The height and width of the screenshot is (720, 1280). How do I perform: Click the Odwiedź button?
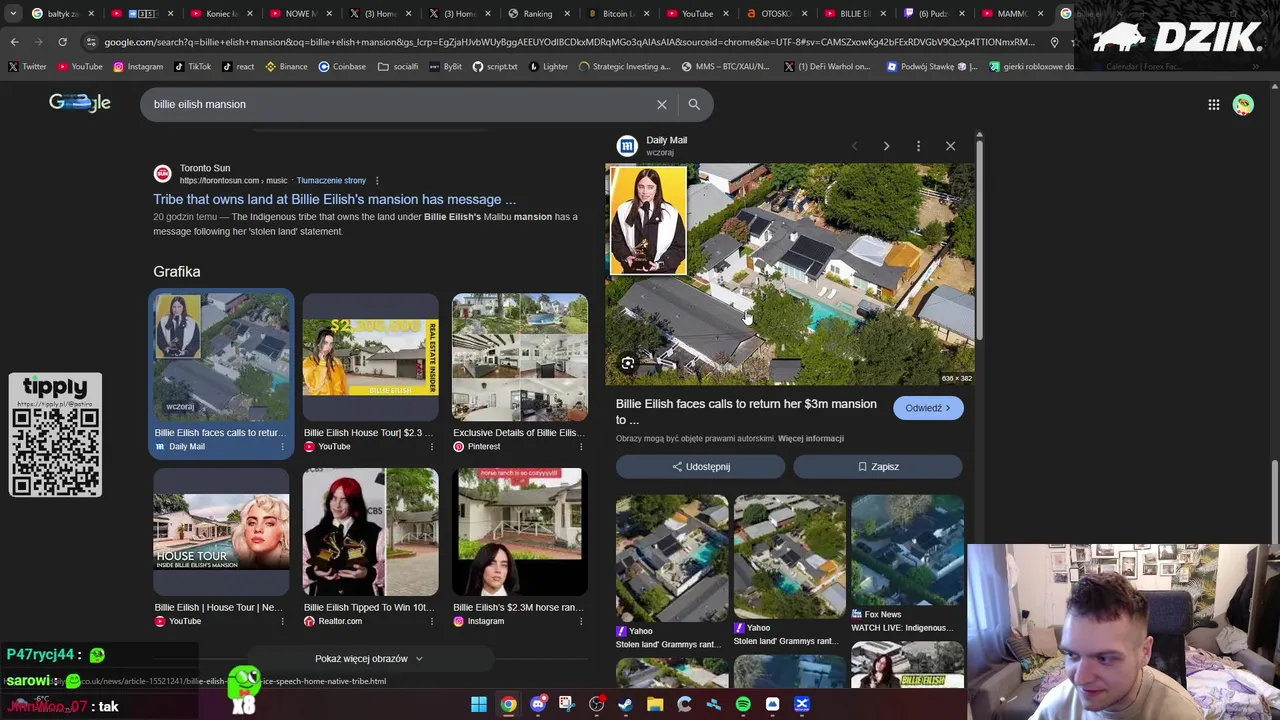point(928,408)
